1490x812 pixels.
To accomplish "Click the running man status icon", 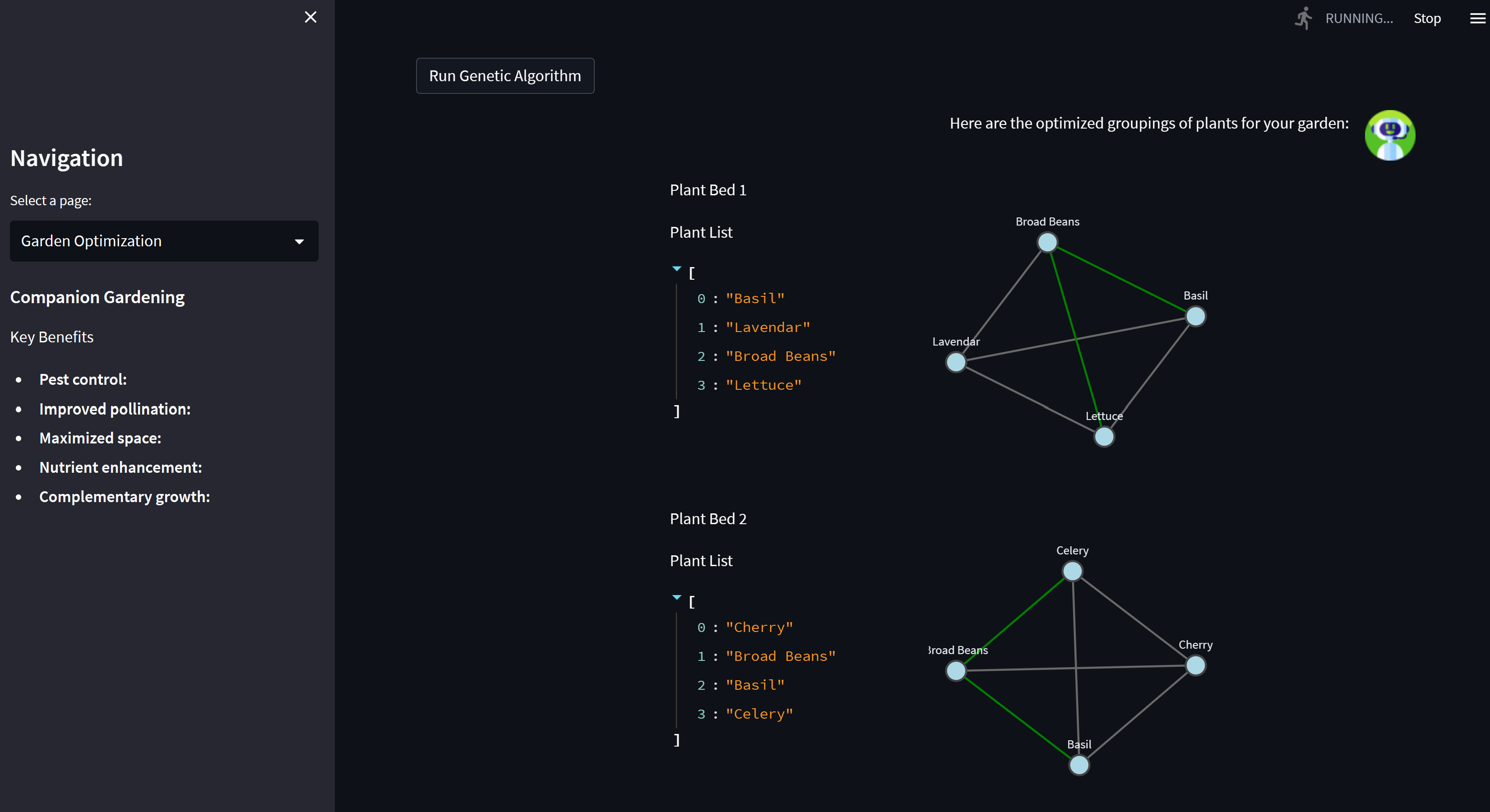I will 1303,18.
